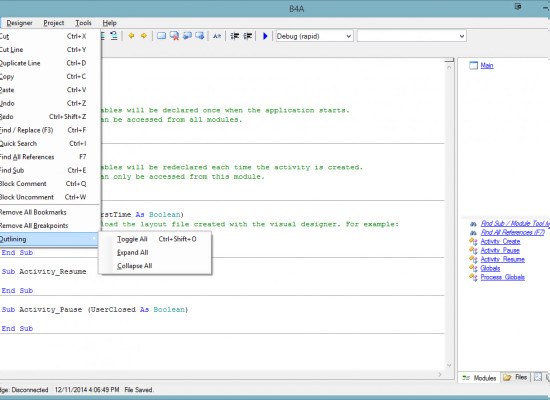Click the editor vertical scrollbar up arrow

click(449, 66)
